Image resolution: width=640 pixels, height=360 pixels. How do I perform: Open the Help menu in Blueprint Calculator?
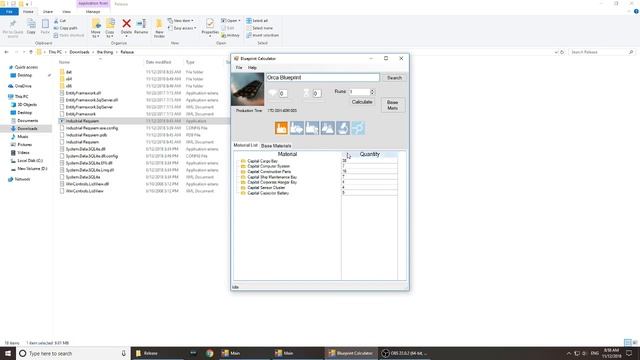point(252,68)
